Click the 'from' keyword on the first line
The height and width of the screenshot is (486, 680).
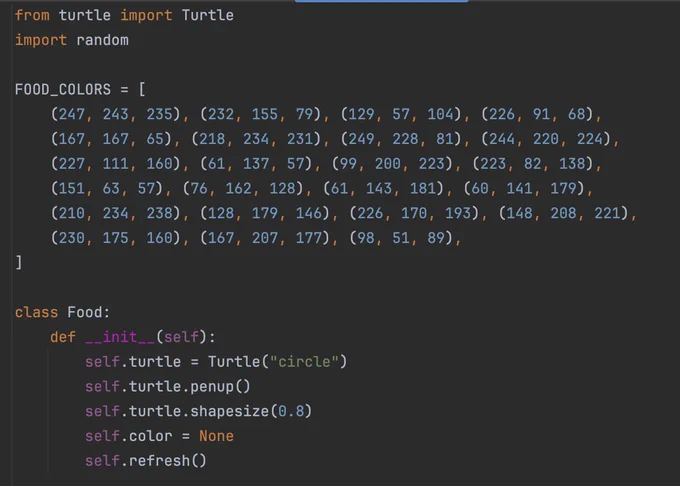(x=32, y=16)
